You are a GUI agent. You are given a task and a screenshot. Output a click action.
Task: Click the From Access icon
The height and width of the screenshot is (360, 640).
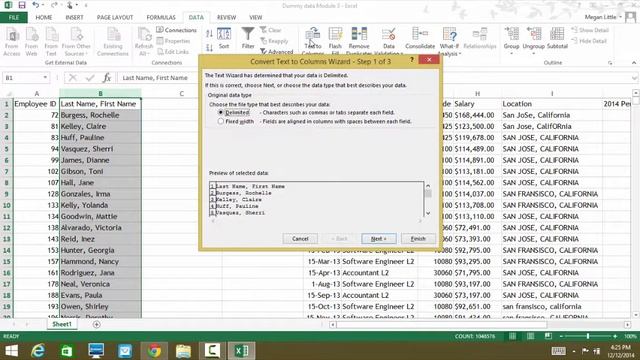point(12,42)
